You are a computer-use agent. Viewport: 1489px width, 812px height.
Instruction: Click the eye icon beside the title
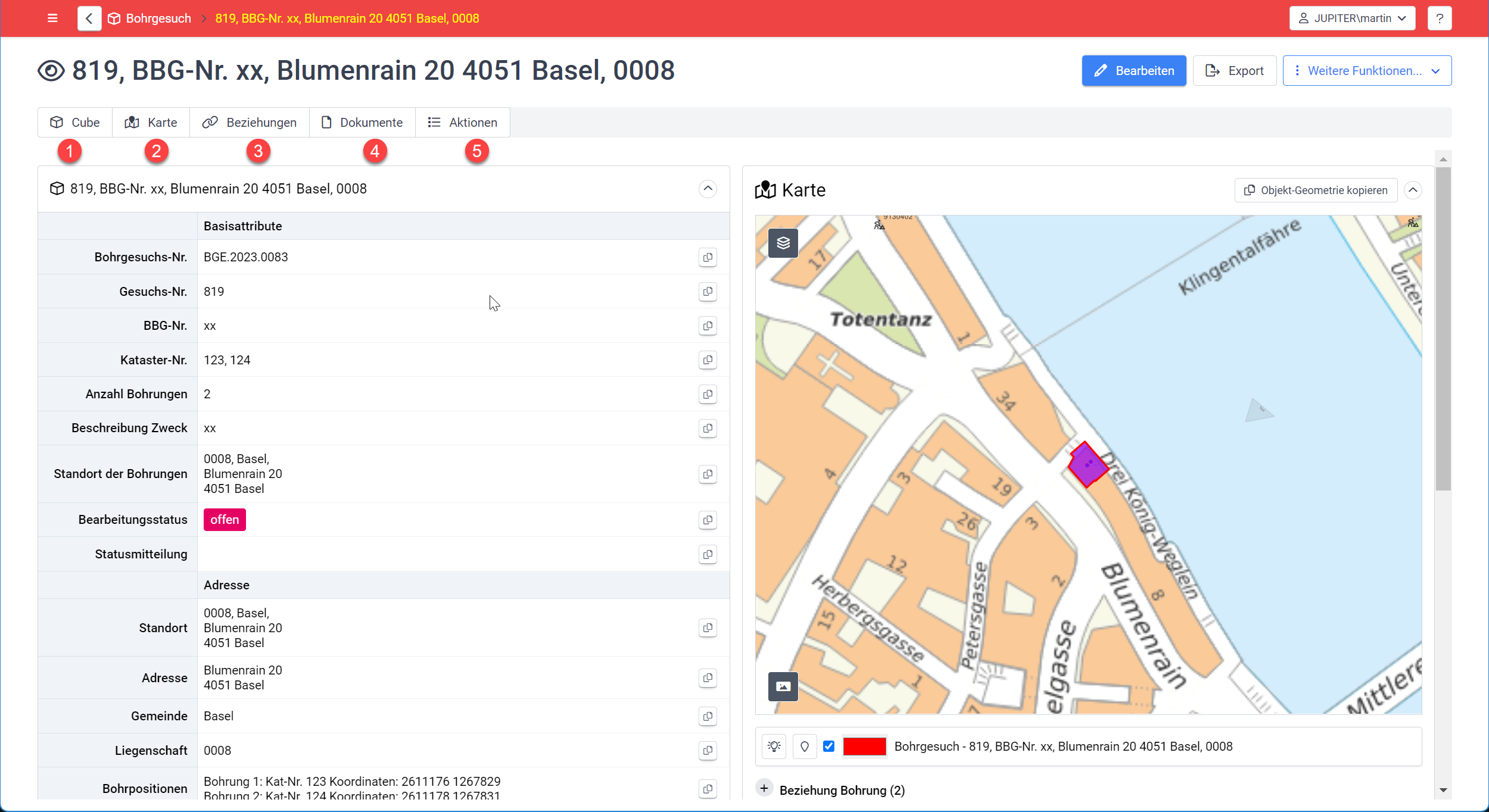pyautogui.click(x=51, y=71)
